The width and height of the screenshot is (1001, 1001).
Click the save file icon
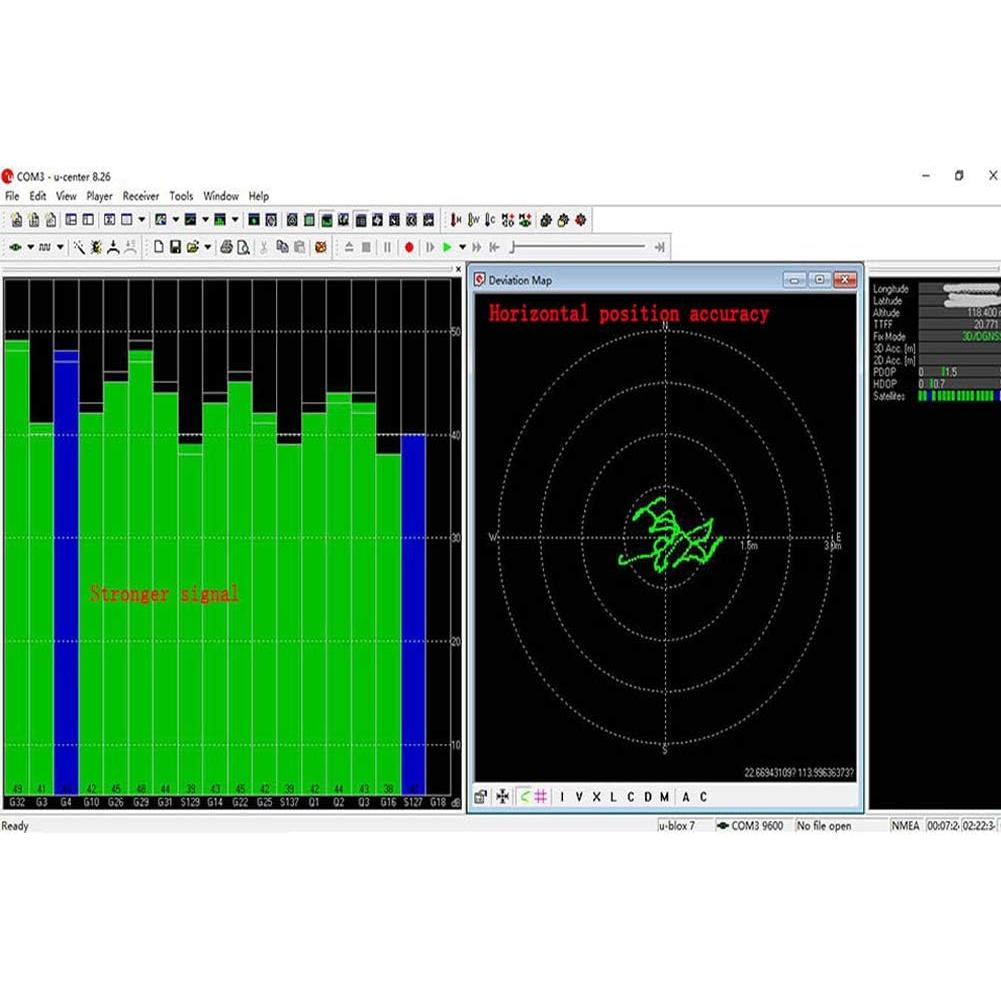pos(175,247)
